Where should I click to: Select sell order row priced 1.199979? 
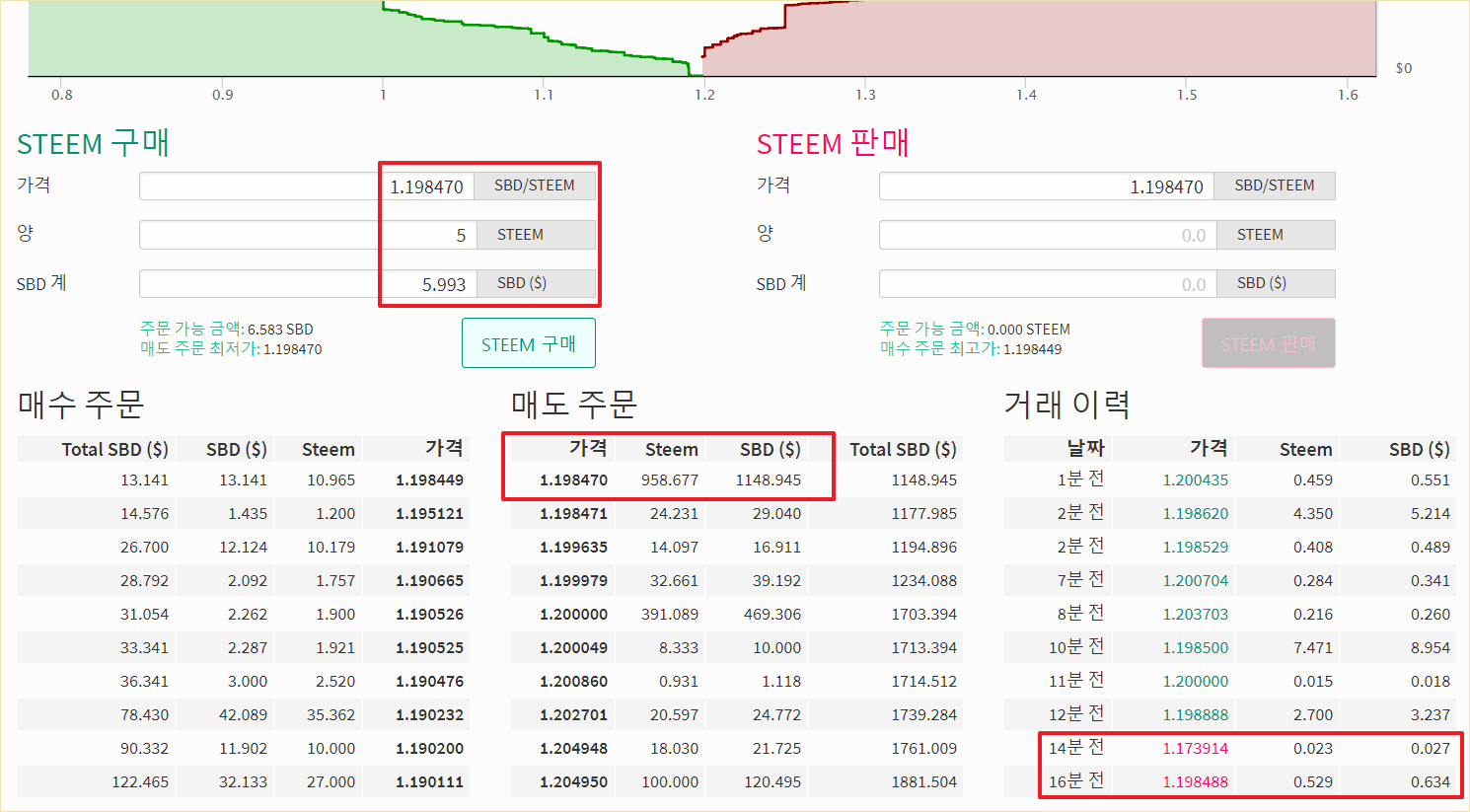point(736,581)
